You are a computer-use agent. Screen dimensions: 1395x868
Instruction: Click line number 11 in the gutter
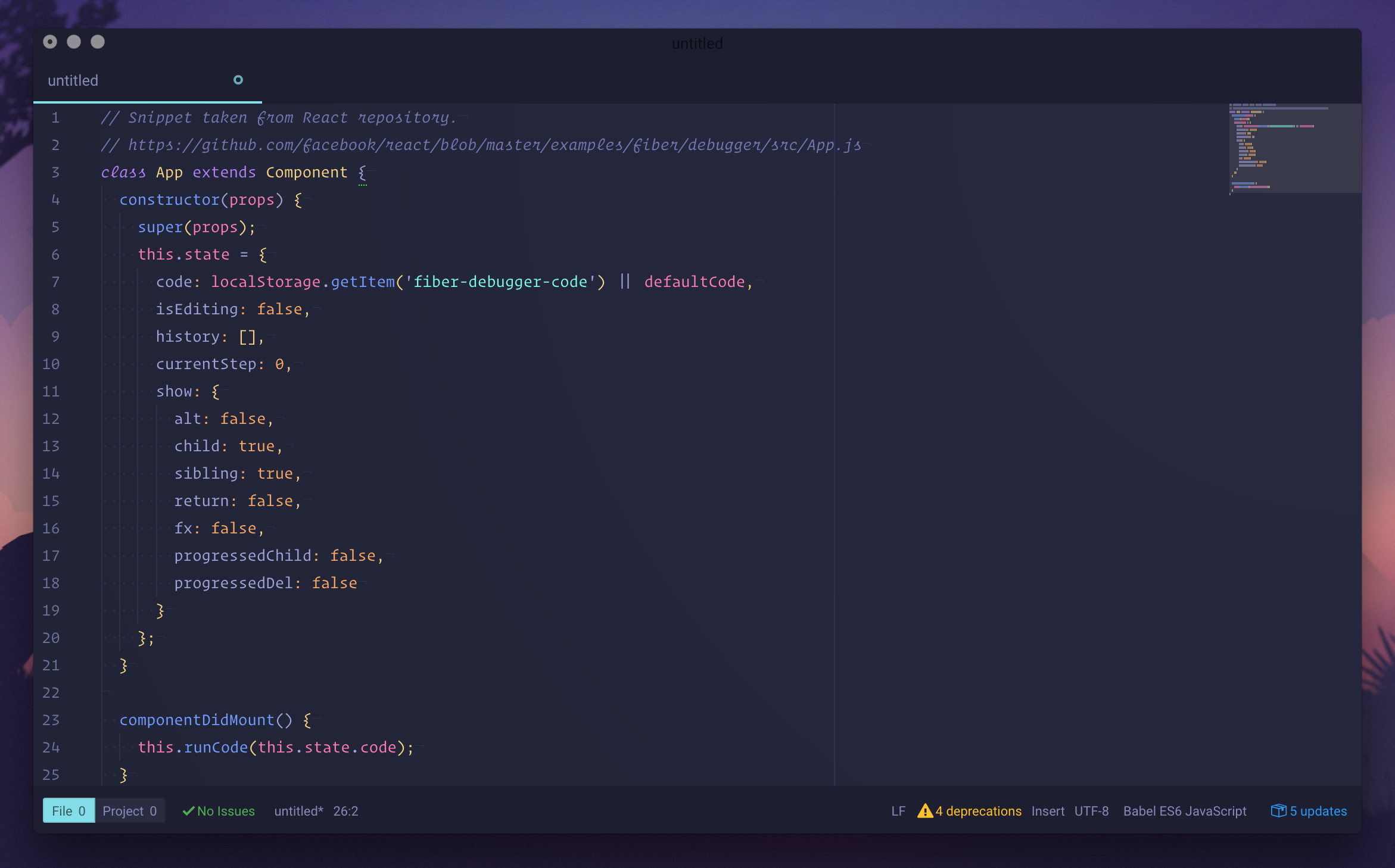point(51,391)
